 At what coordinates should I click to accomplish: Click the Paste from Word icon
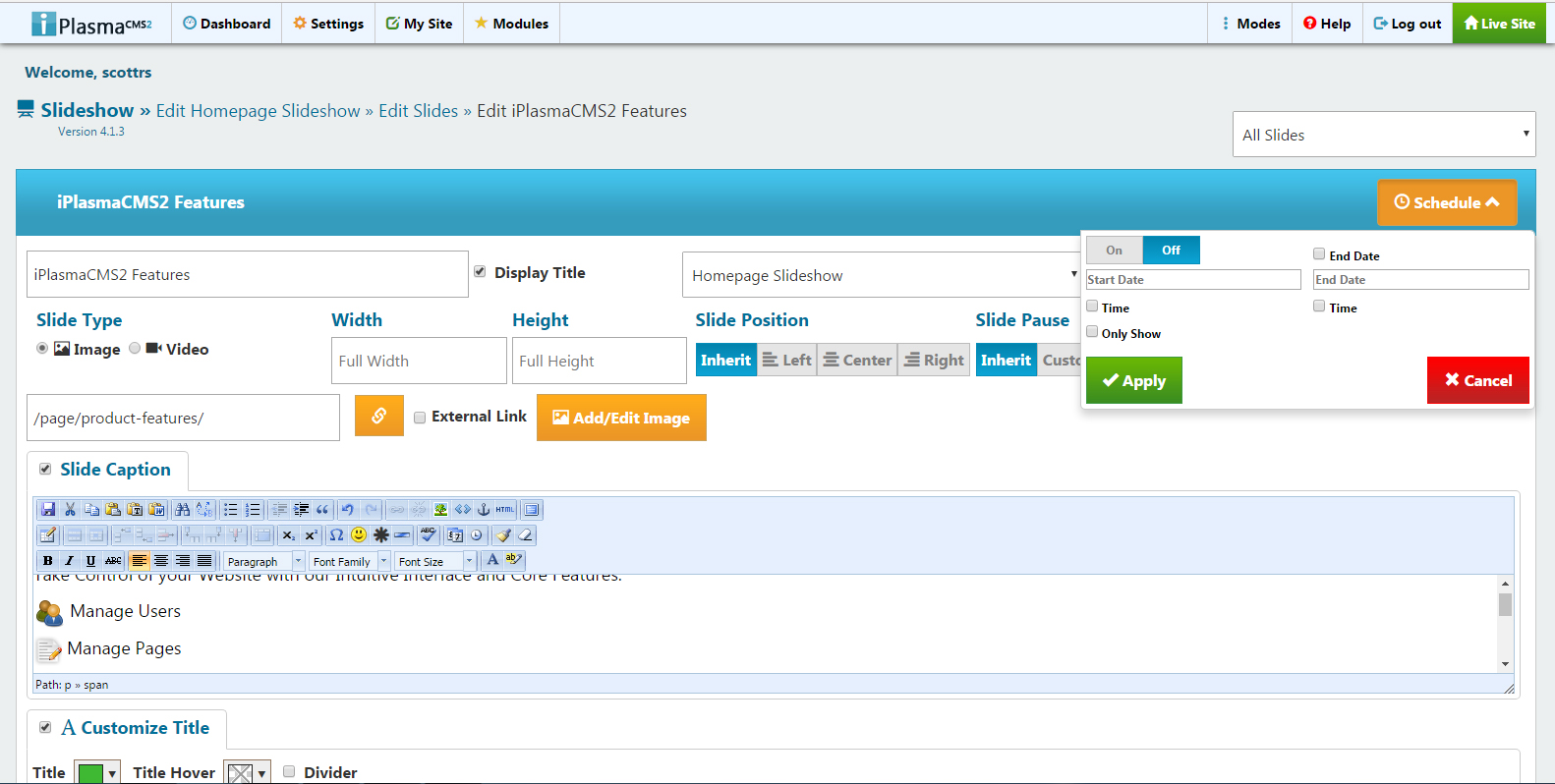click(x=156, y=509)
